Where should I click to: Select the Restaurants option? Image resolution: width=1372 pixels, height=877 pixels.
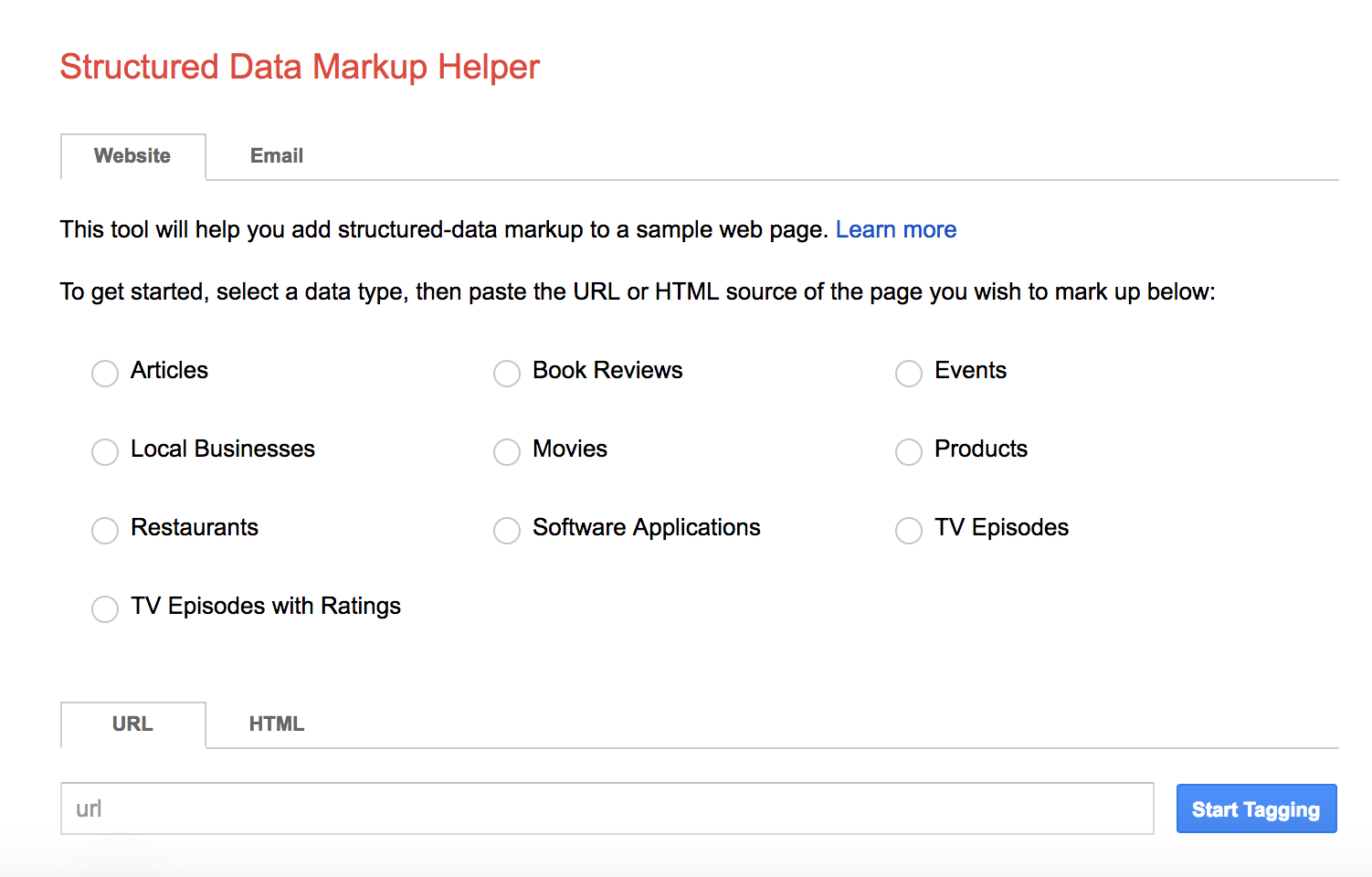point(105,530)
